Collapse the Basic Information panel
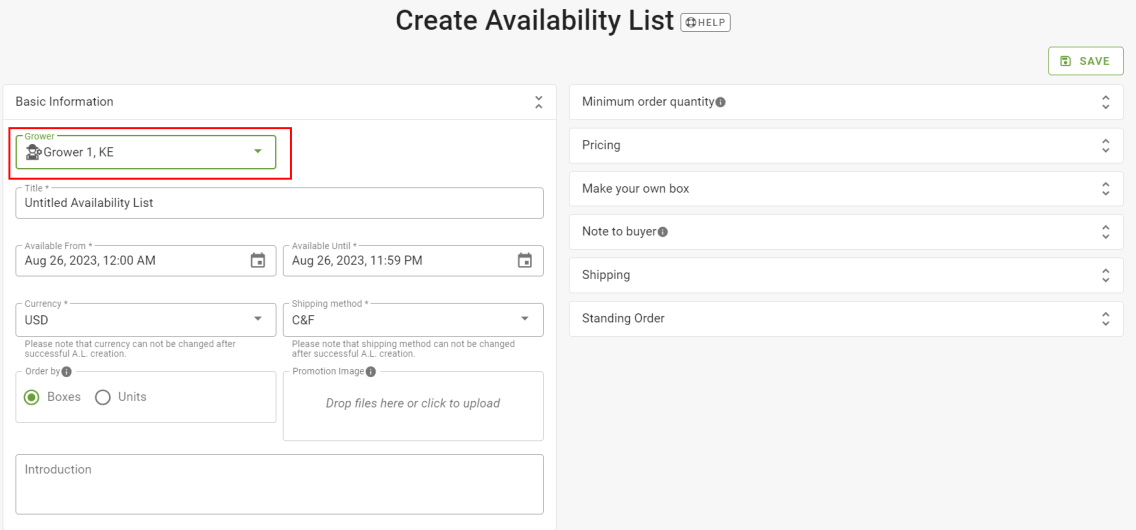The width and height of the screenshot is (1136, 530). click(x=538, y=102)
